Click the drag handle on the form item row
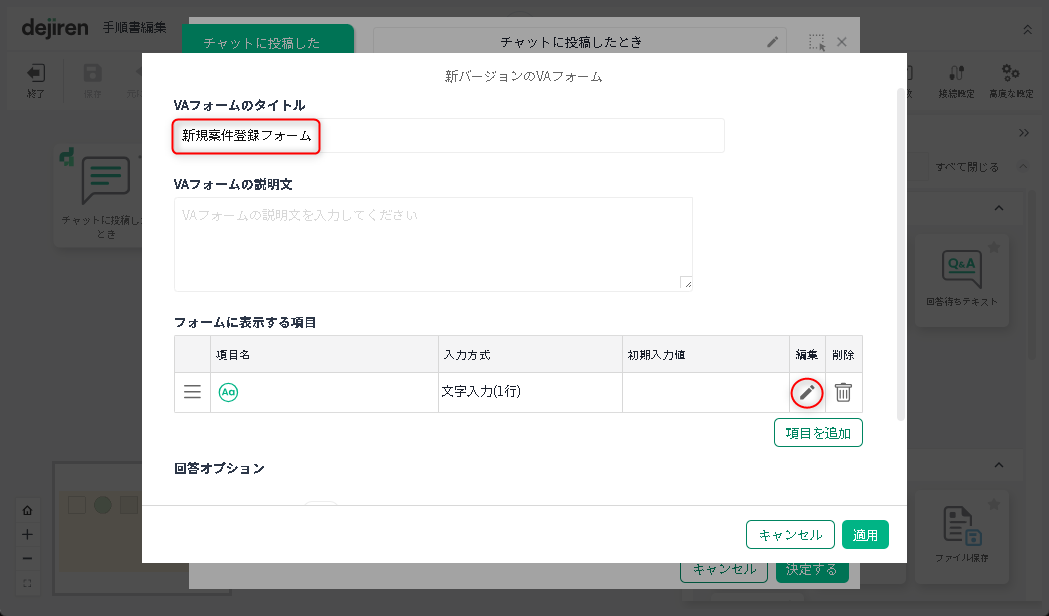Screen dimensions: 1049x616 [x=192, y=393]
